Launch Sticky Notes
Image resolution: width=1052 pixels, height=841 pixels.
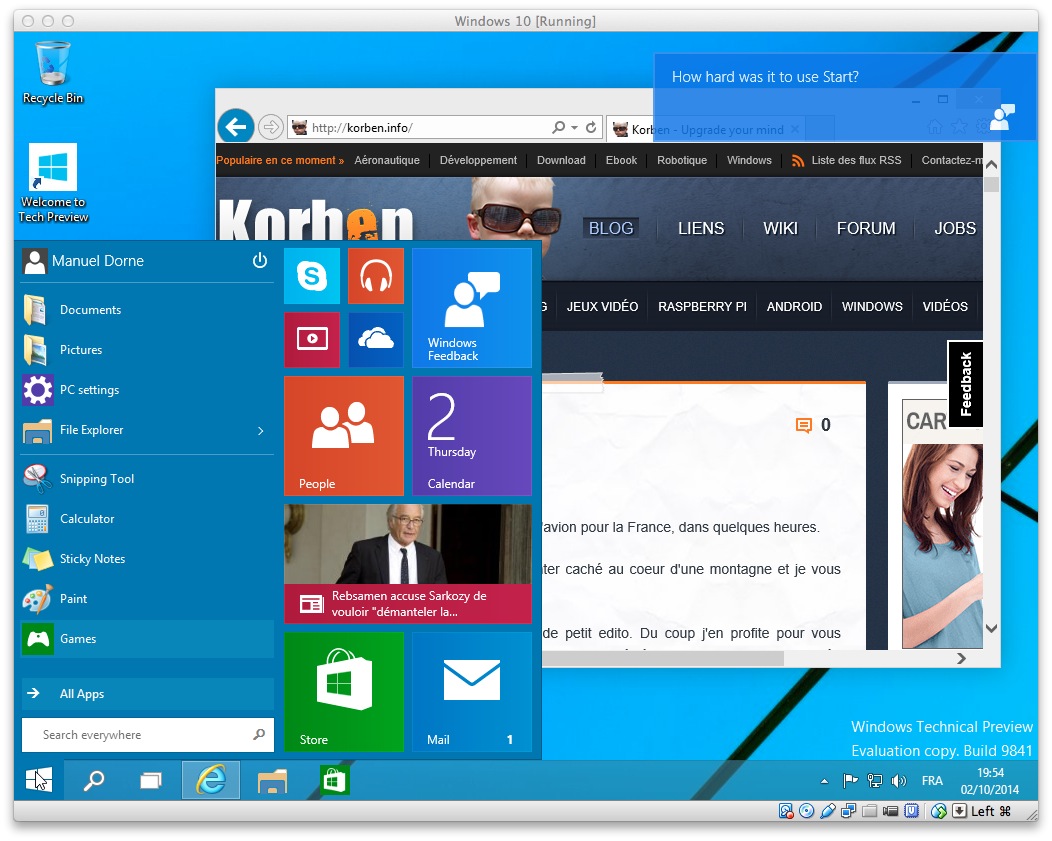coord(147,559)
